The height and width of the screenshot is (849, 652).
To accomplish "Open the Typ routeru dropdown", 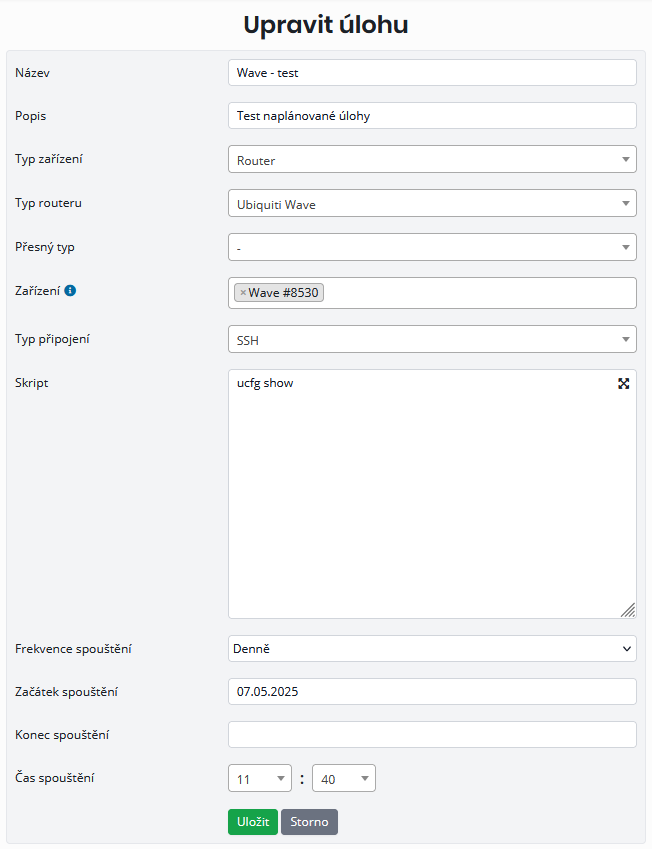I will [x=432, y=203].
